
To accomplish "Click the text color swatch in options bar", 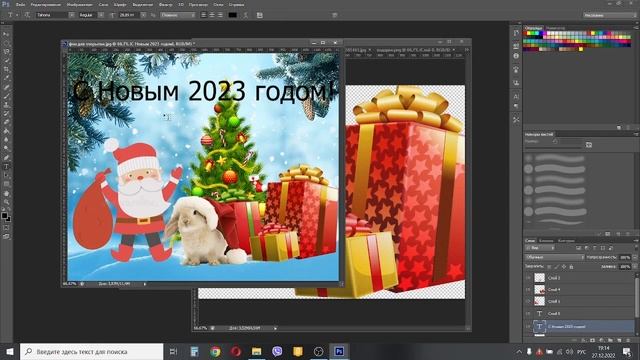I will 233,15.
